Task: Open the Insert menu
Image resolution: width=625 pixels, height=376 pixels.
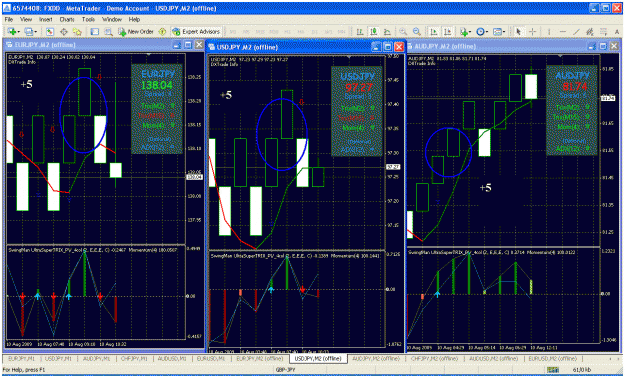Action: coord(46,19)
